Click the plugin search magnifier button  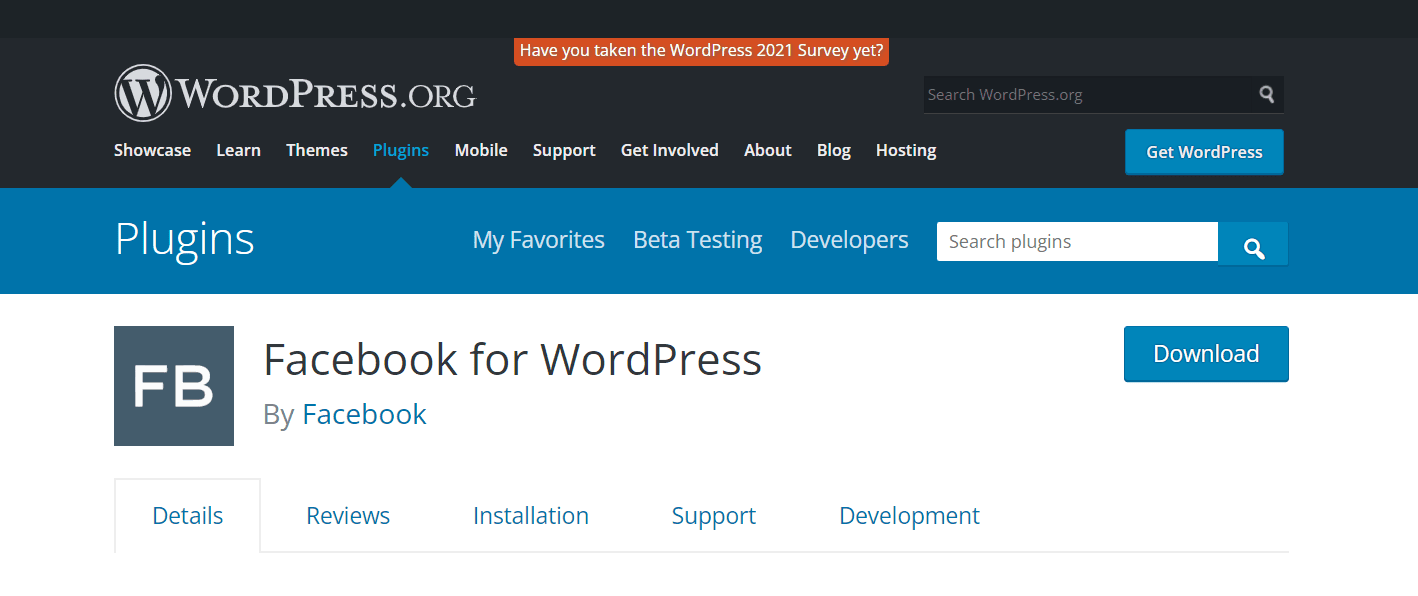tap(1253, 243)
